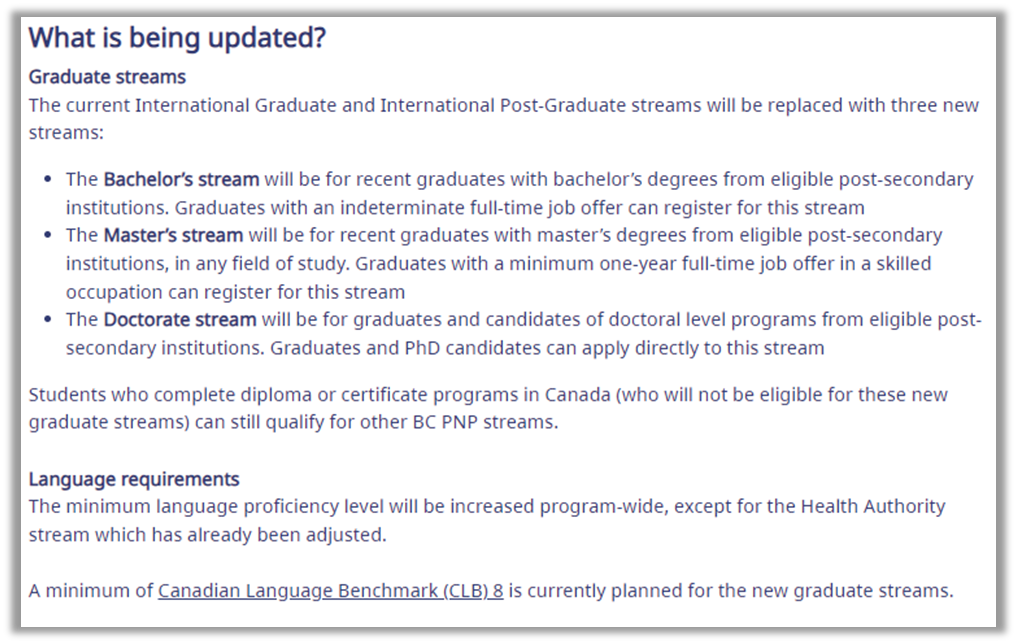Click the intro sentence about International Post-Graduate streams

[x=503, y=119]
